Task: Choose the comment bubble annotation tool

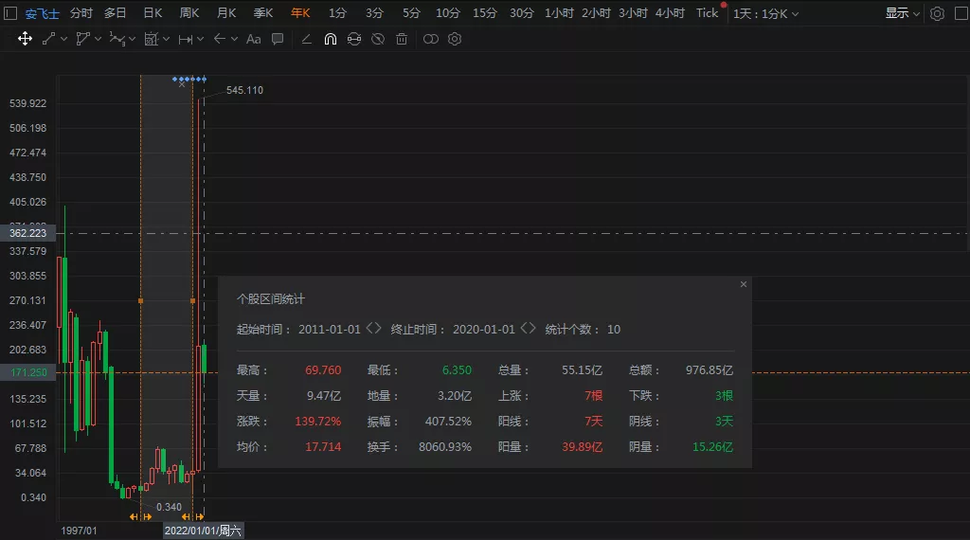Action: pos(278,39)
